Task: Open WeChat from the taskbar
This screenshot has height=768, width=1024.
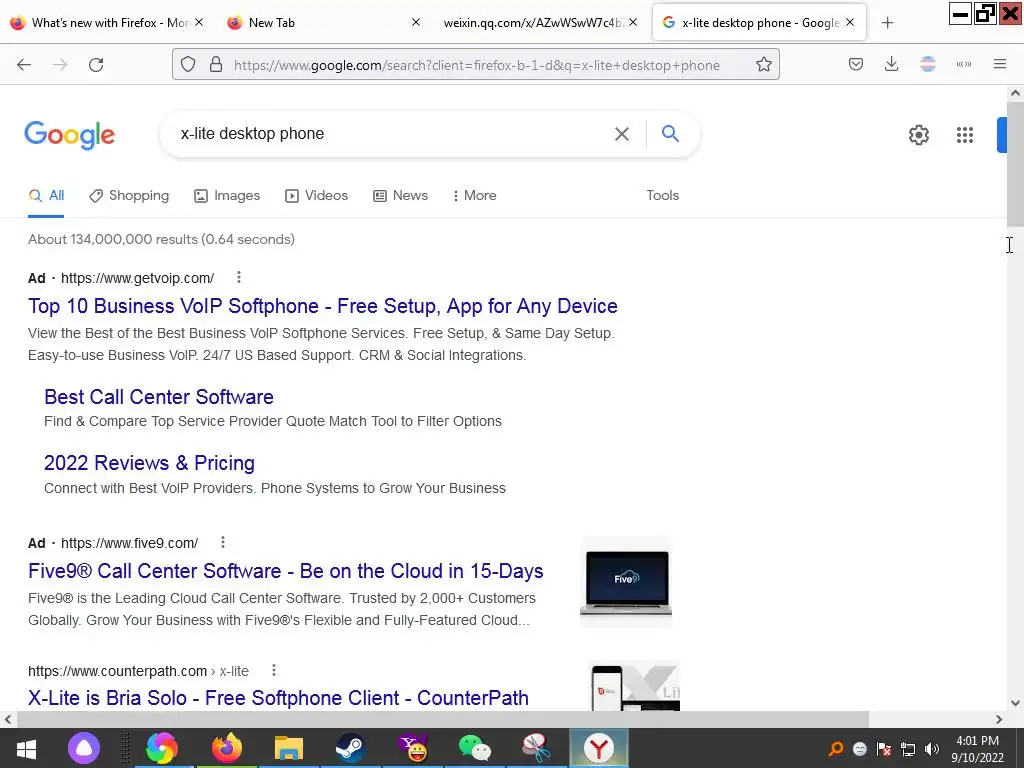Action: pyautogui.click(x=475, y=748)
